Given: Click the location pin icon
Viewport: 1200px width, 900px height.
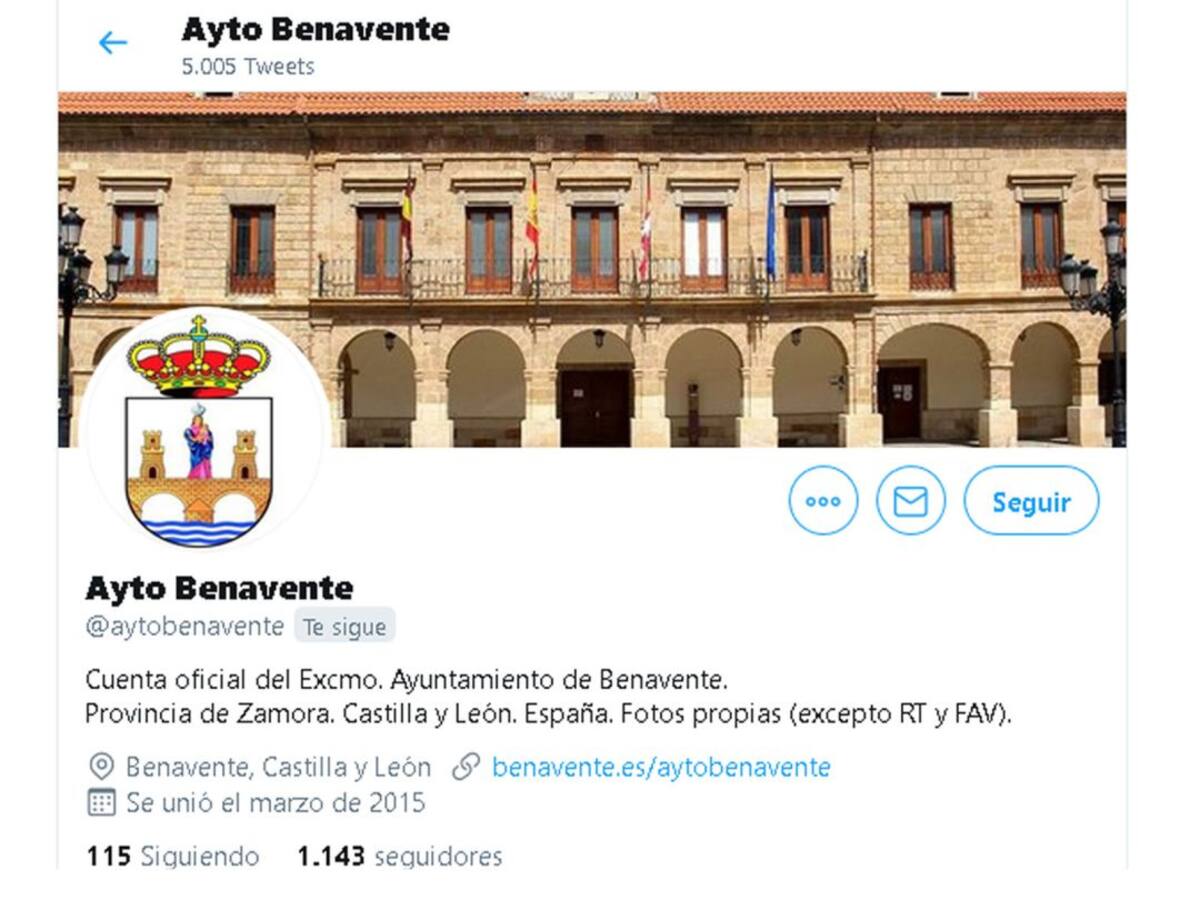Looking at the screenshot, I should coord(101,767).
